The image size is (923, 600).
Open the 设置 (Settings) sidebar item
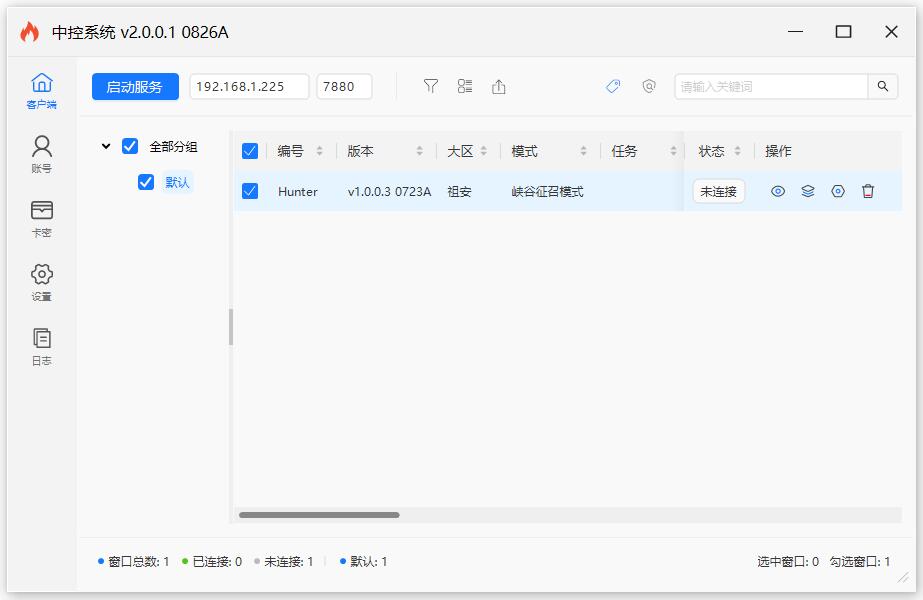[40, 281]
